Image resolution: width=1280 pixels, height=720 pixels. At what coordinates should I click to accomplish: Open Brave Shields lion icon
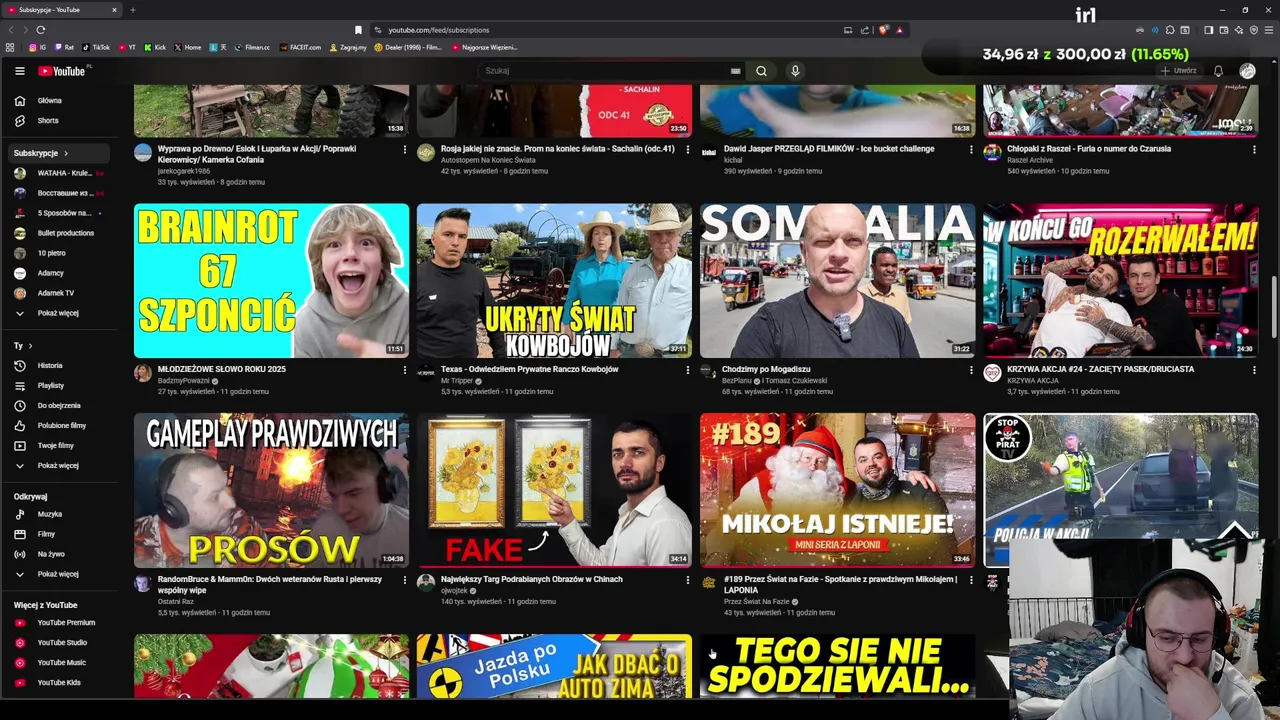(x=883, y=30)
